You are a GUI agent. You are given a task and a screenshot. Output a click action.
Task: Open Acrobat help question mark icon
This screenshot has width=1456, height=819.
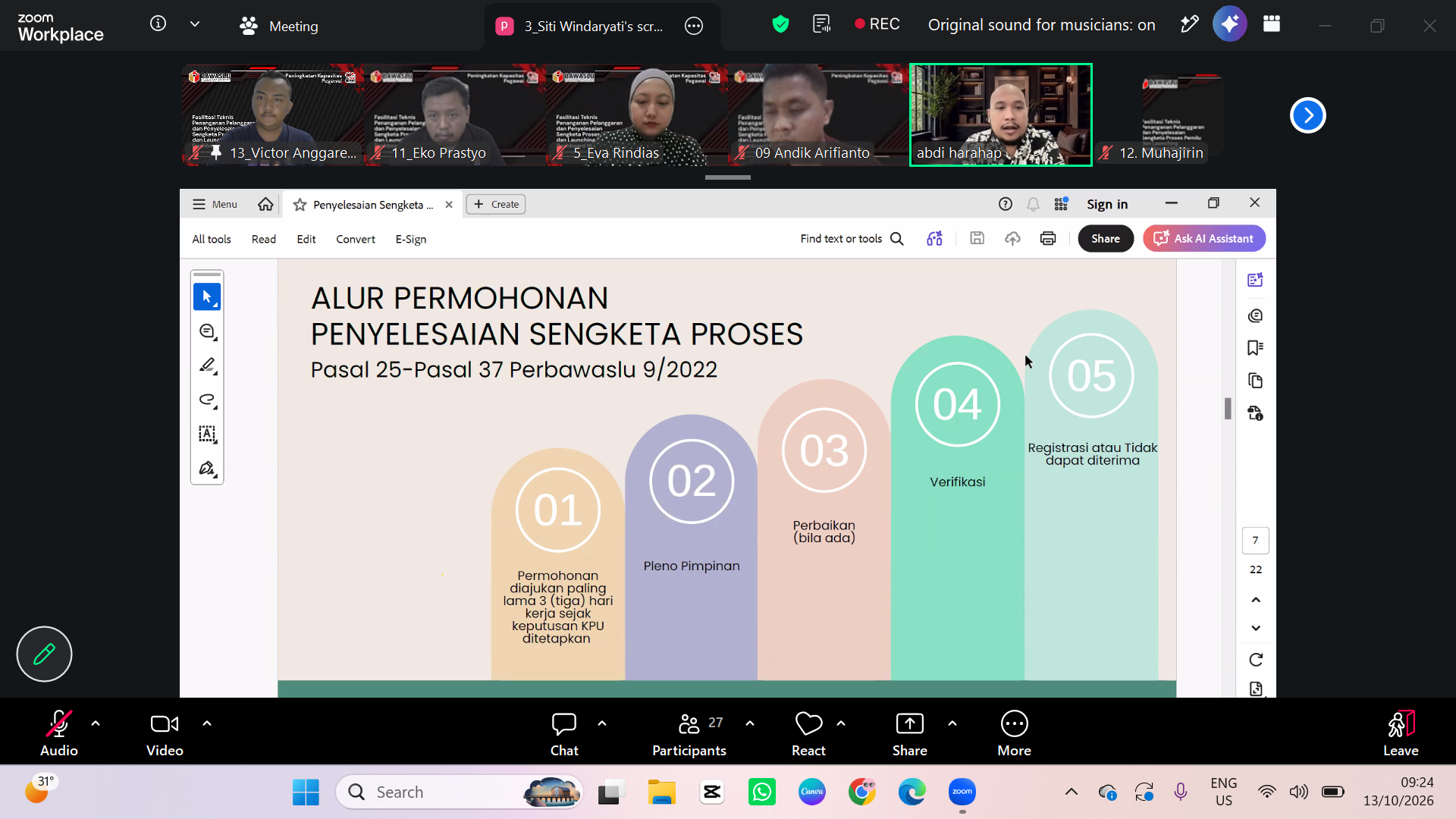1006,204
